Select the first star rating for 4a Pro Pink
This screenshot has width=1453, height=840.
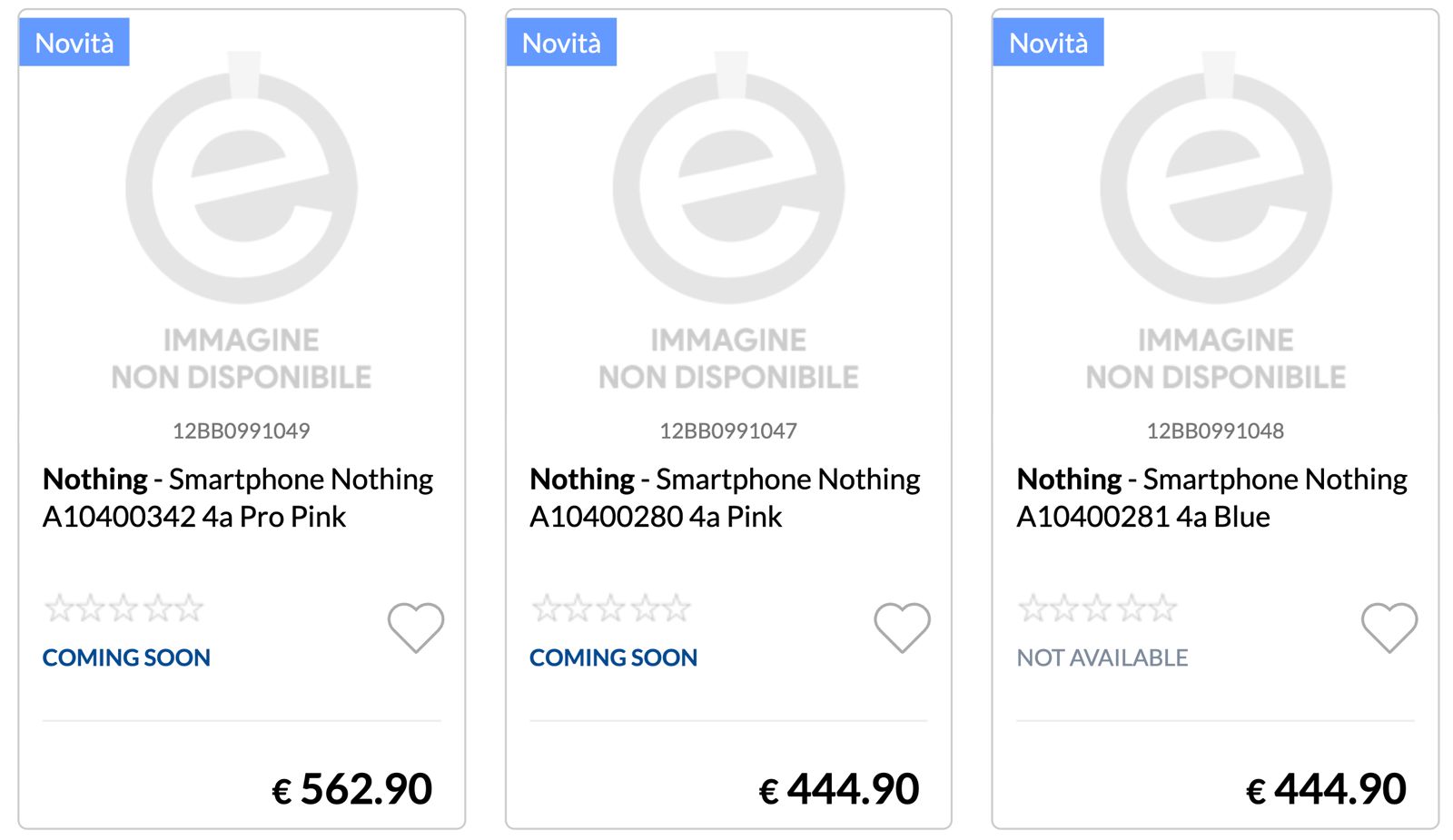tap(60, 607)
